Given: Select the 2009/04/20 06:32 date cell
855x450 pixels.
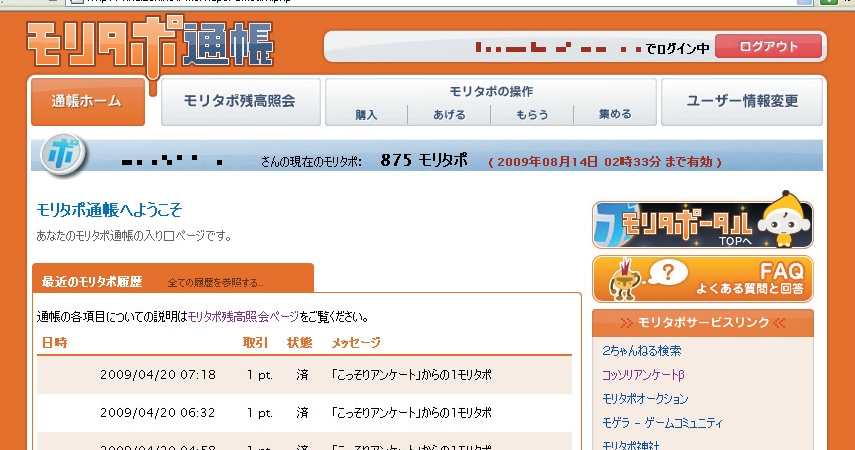Looking at the screenshot, I should [158, 413].
